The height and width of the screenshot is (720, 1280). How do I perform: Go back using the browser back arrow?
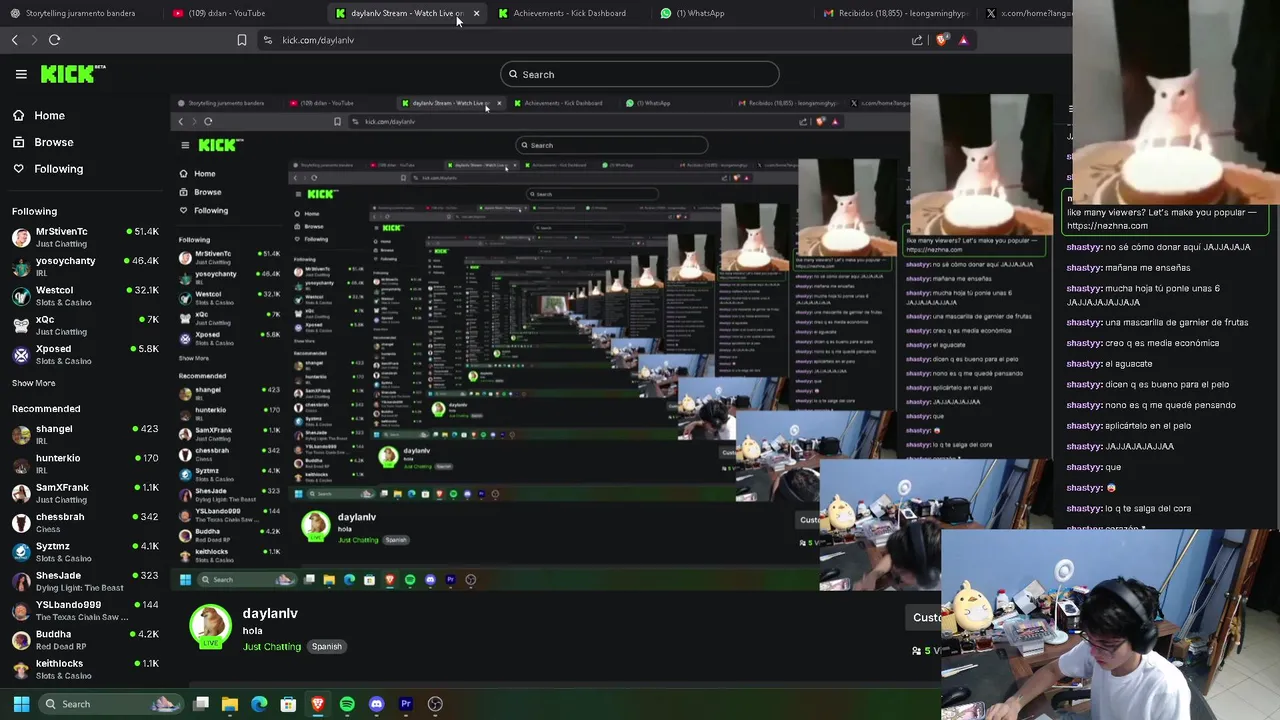[x=15, y=40]
